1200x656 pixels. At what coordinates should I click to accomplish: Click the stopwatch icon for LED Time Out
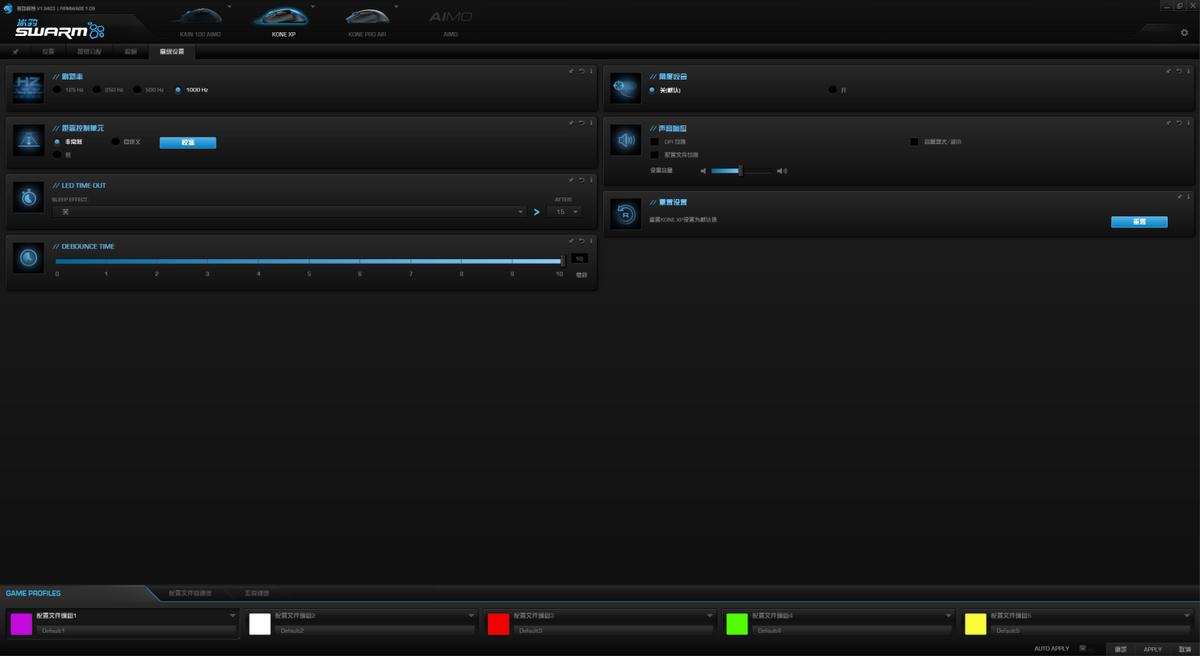click(x=28, y=198)
